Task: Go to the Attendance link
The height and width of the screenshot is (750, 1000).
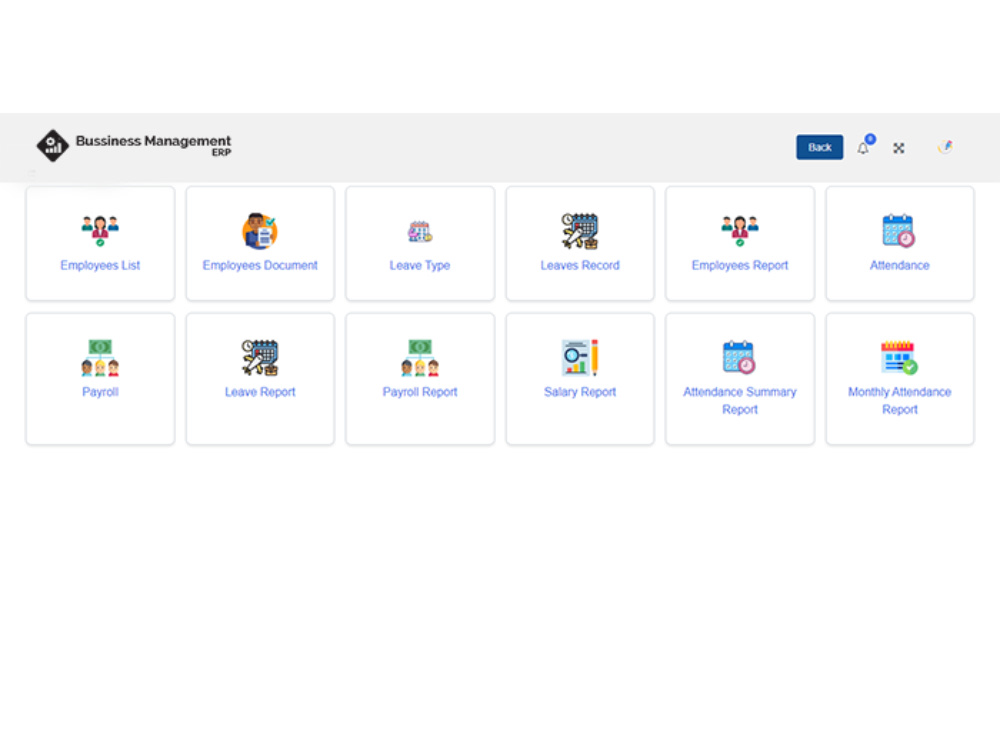Action: pos(899,265)
